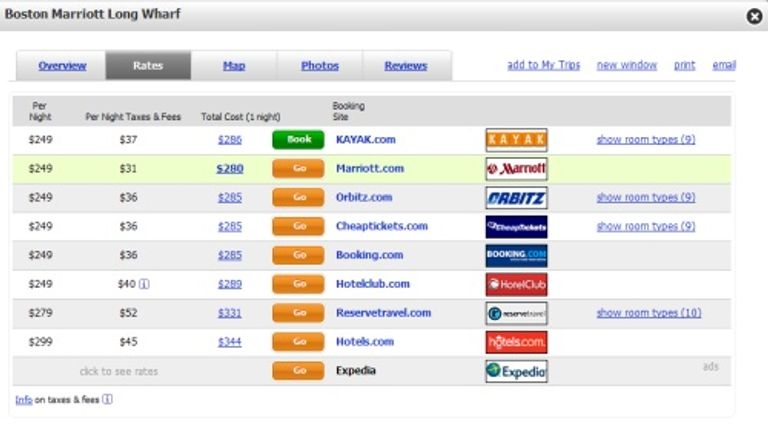
Task: Click Orbitz.com booking site link
Action: point(364,197)
